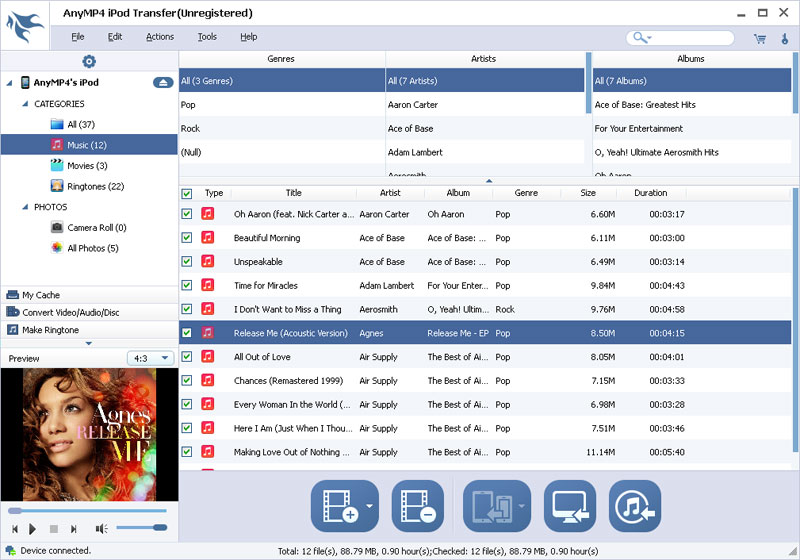Screen dimensions: 800x560
Task: Uncheck the Release Me (Acoustic Version) checkbox
Action: coord(187,333)
